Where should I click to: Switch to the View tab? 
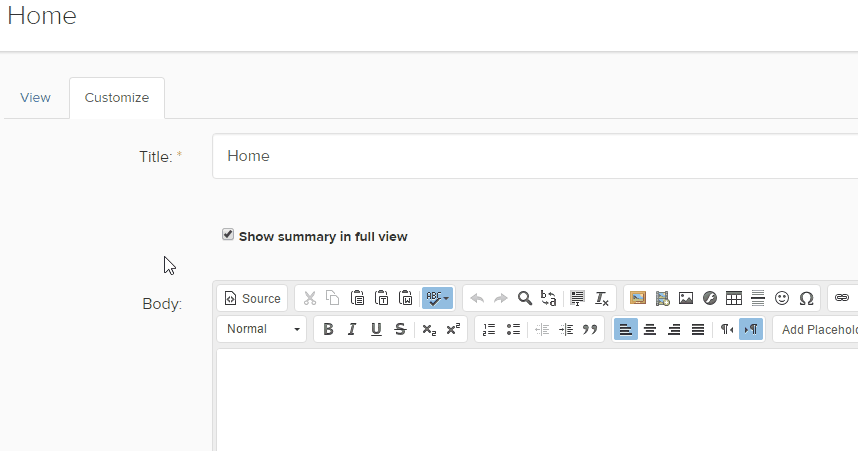[36, 97]
